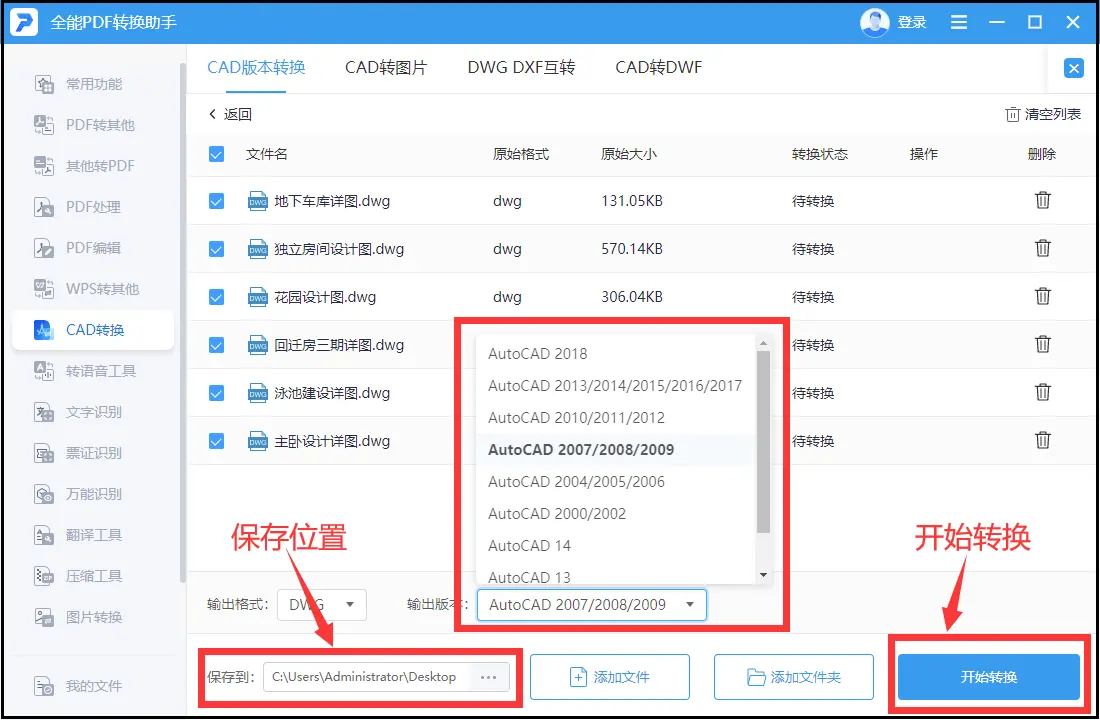Open the 压缩工具 compression tool
Image resolution: width=1100 pixels, height=720 pixels.
94,575
